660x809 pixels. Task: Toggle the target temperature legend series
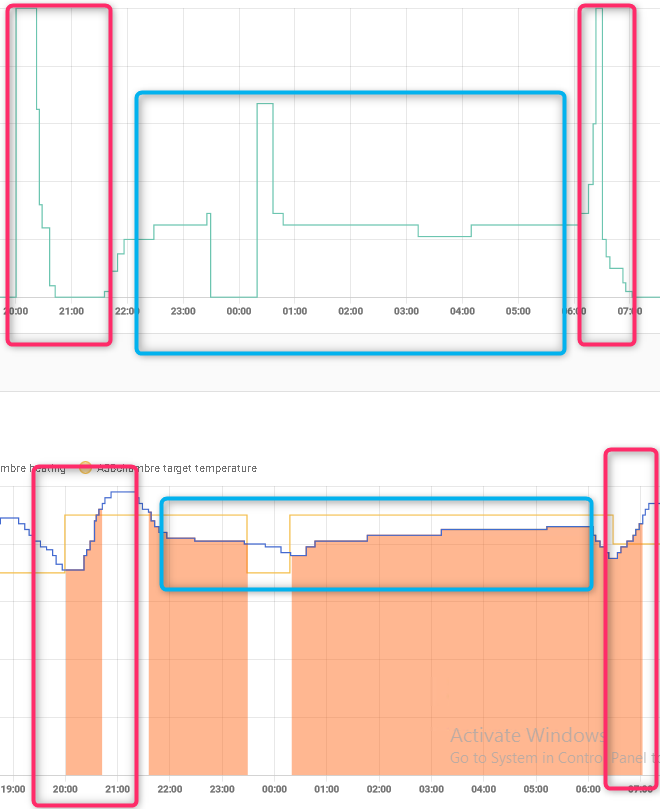[x=177, y=468]
